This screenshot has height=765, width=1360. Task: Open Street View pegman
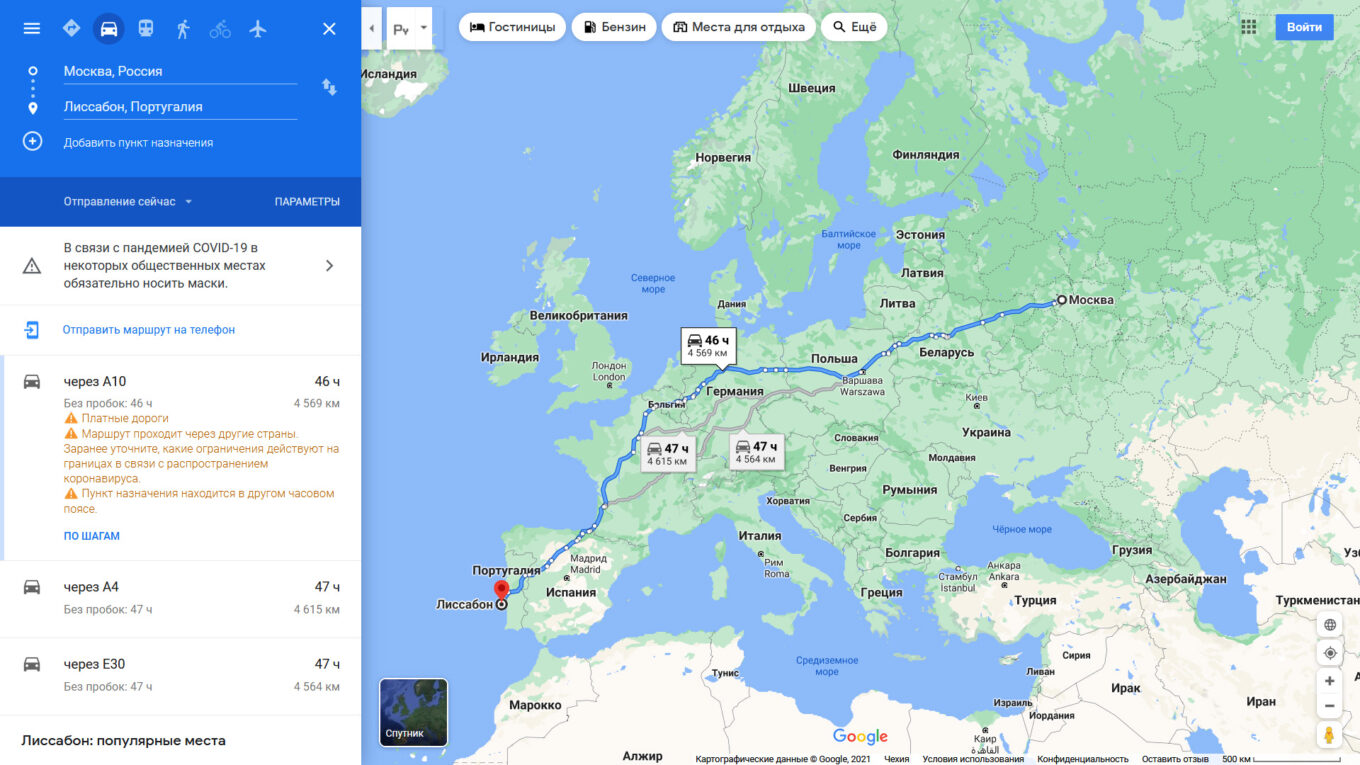(1329, 735)
